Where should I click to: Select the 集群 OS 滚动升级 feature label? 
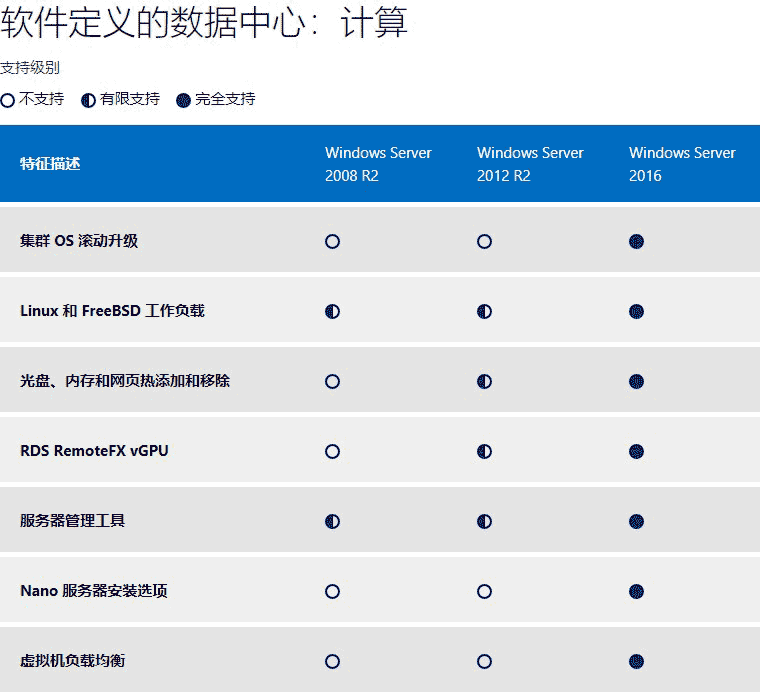tap(79, 241)
